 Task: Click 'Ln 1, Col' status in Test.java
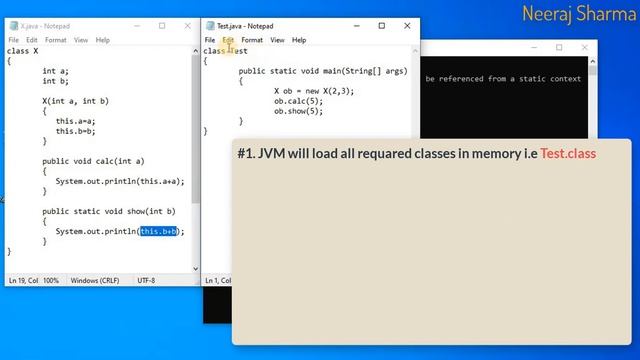click(218, 280)
